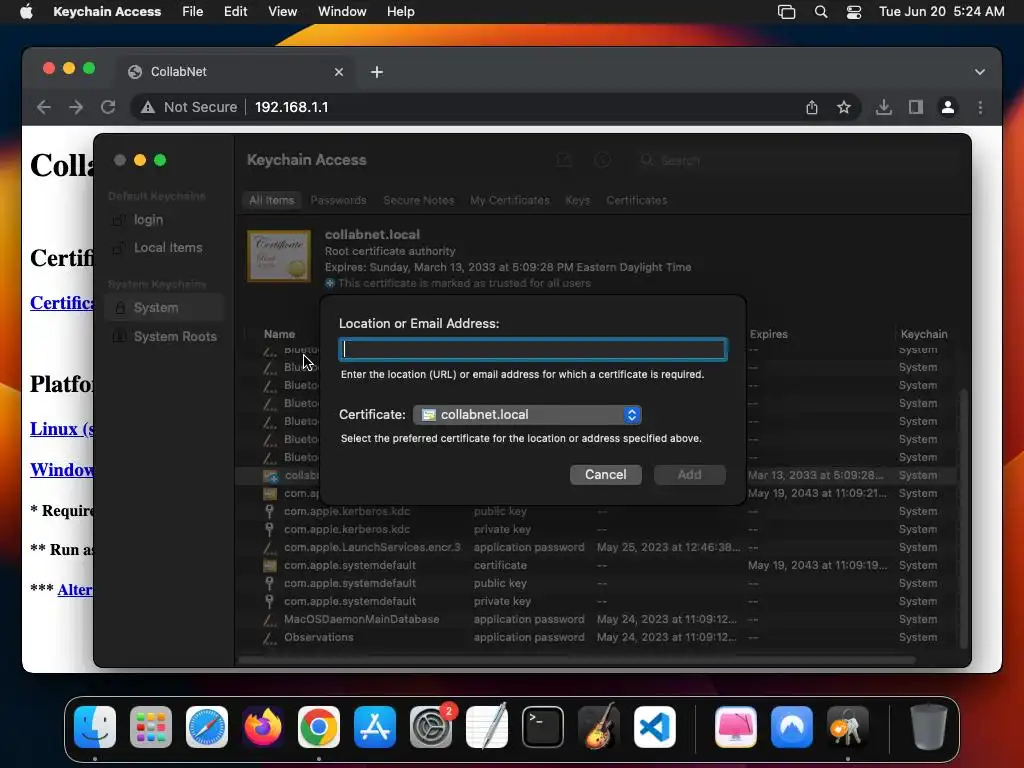Select the MacOSDaemonMainDatabase row
This screenshot has width=1024, height=768.
(x=598, y=619)
